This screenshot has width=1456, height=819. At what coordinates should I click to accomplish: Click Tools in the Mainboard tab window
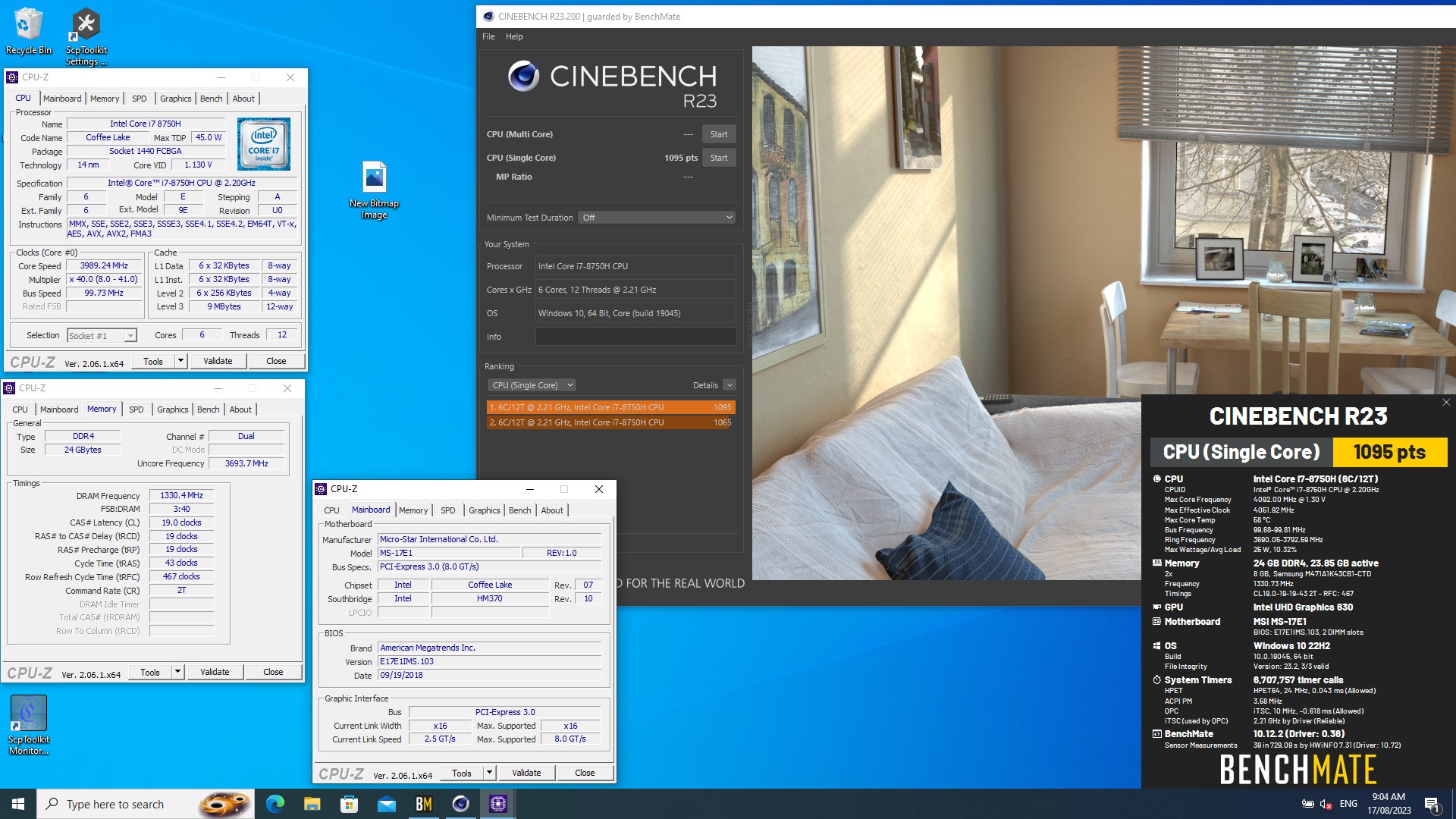tap(462, 773)
